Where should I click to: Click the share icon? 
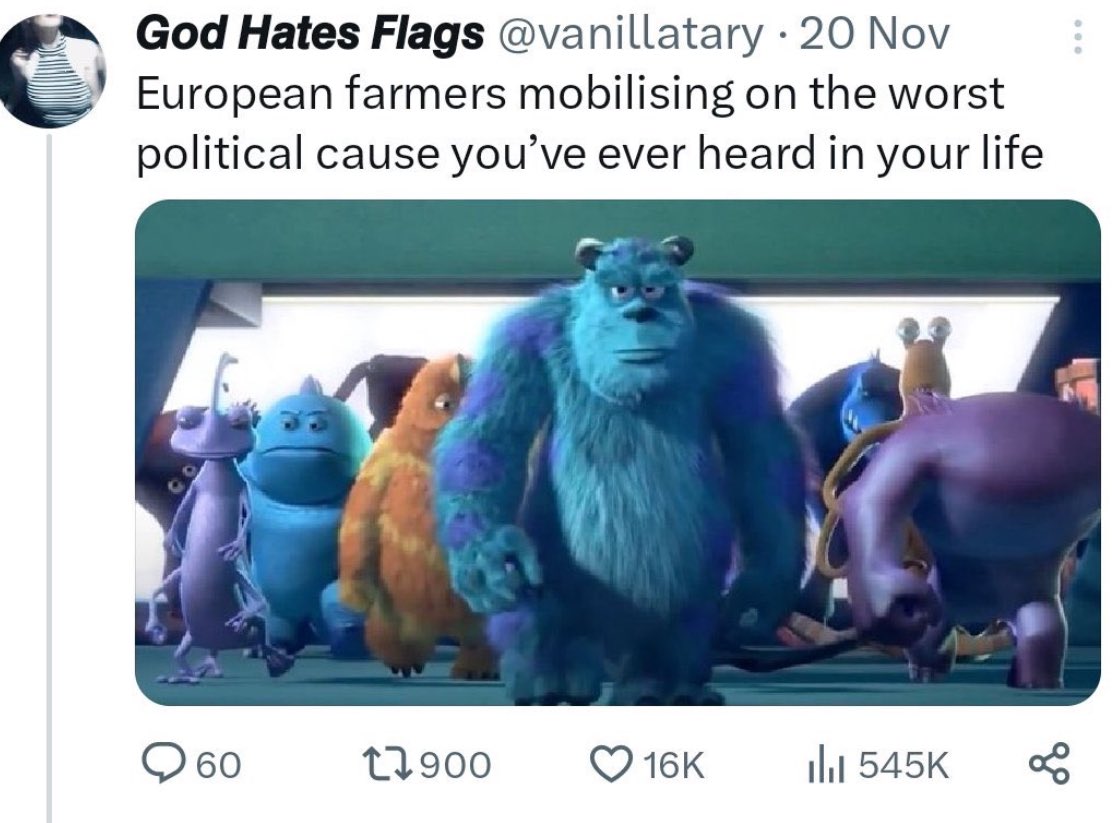[x=1049, y=763]
